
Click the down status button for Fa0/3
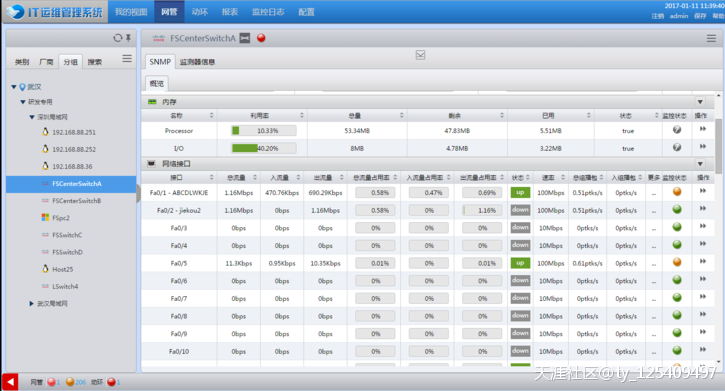point(520,227)
